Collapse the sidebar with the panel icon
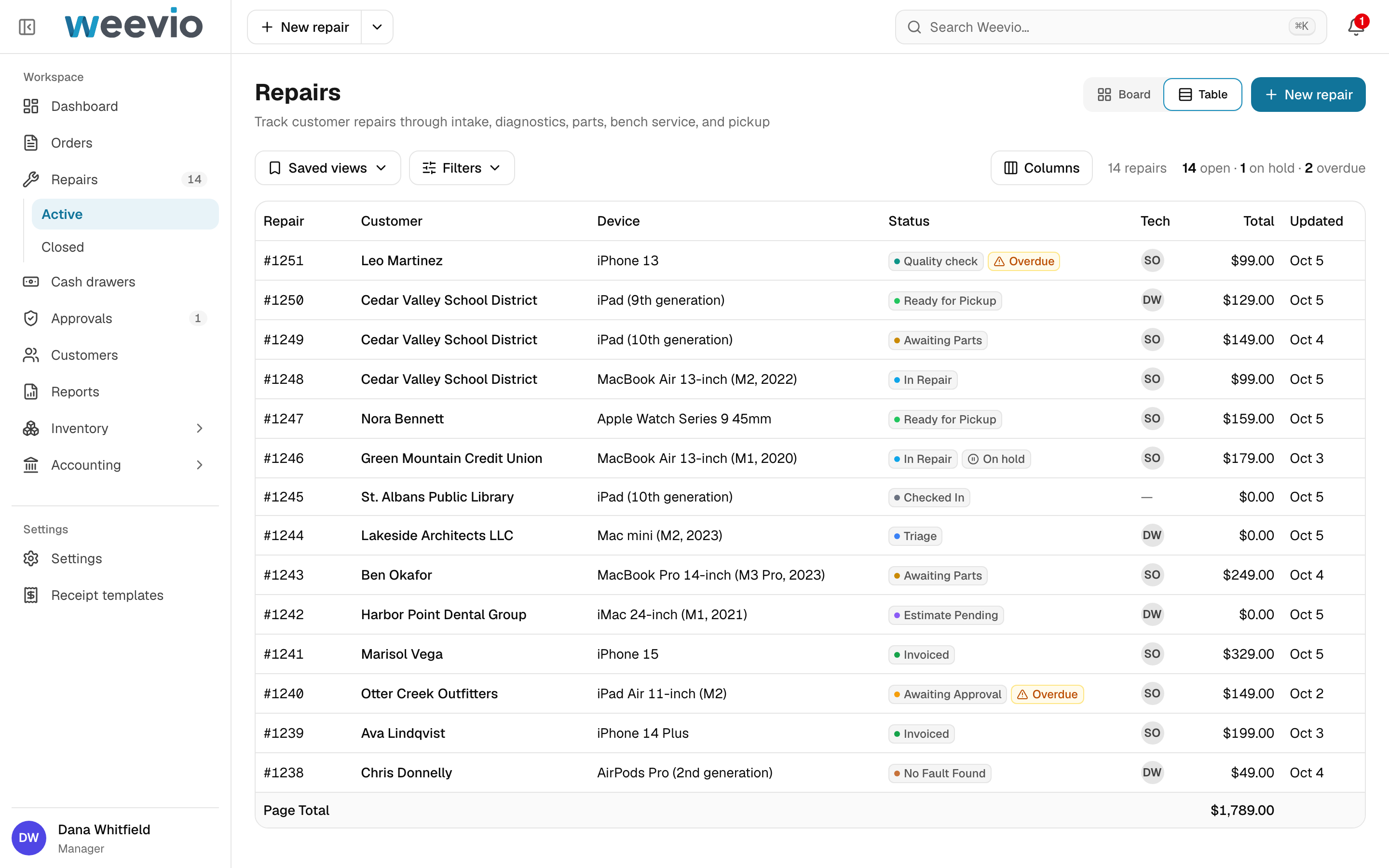1389x868 pixels. [27, 27]
